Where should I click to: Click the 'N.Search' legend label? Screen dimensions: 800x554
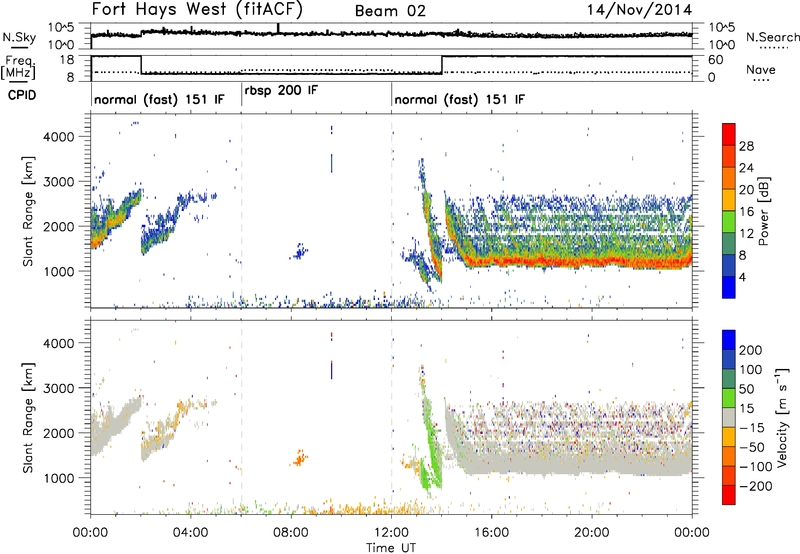pos(772,37)
